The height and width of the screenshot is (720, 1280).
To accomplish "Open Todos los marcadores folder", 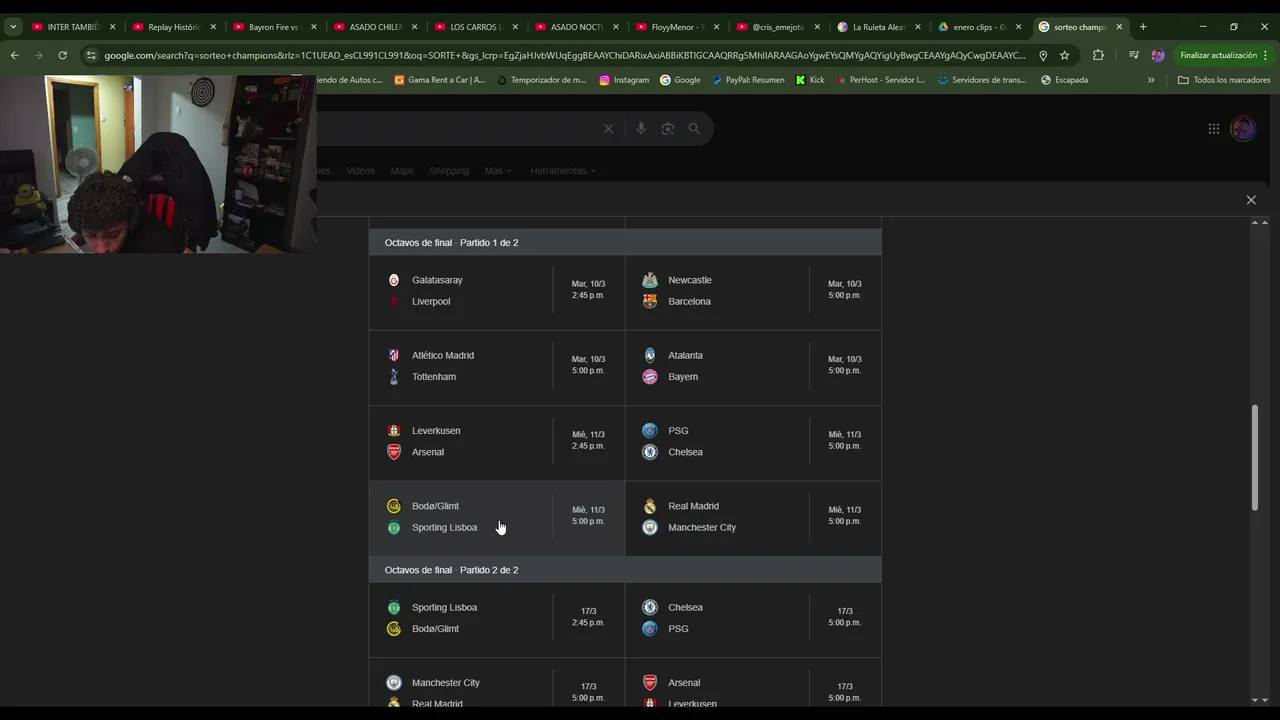I will coord(1224,80).
